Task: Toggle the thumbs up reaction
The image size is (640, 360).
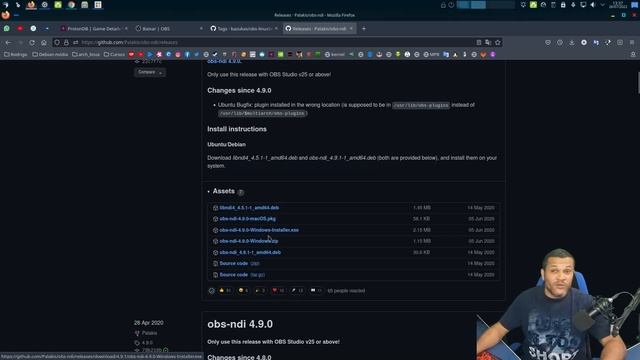Action: (x=225, y=291)
